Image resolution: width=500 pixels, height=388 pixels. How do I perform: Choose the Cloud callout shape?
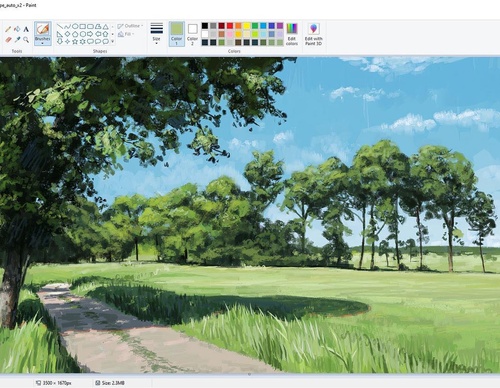coord(105,41)
